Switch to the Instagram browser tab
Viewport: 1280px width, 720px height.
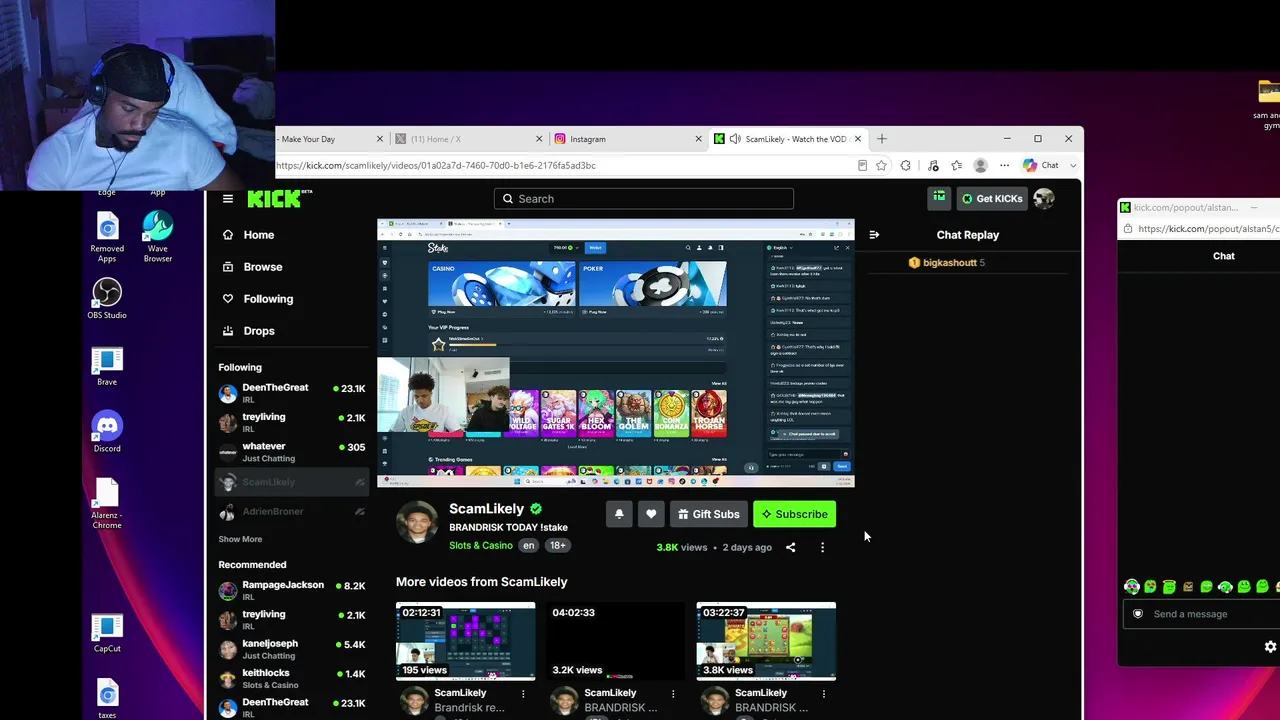(628, 139)
